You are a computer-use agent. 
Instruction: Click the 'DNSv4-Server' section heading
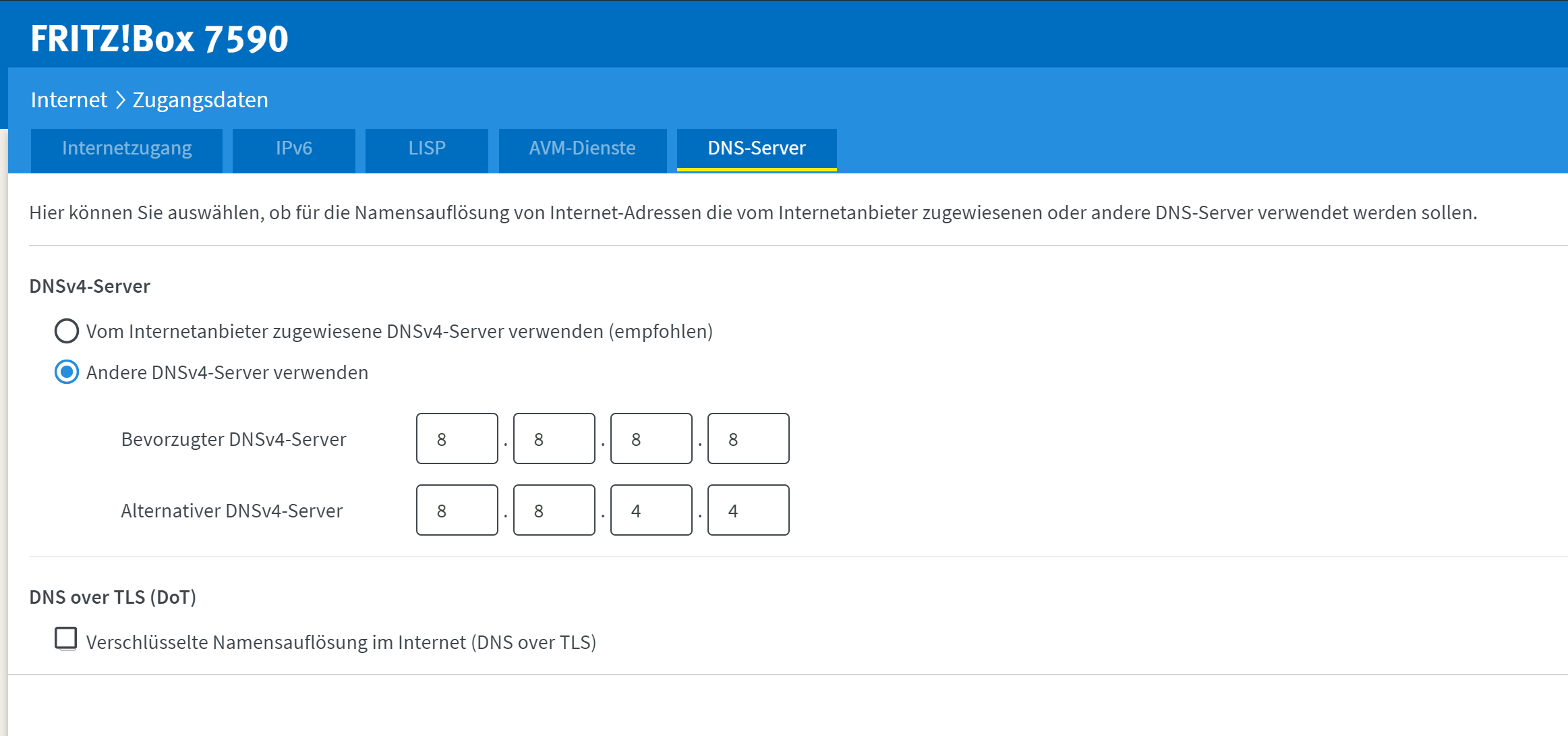(90, 286)
